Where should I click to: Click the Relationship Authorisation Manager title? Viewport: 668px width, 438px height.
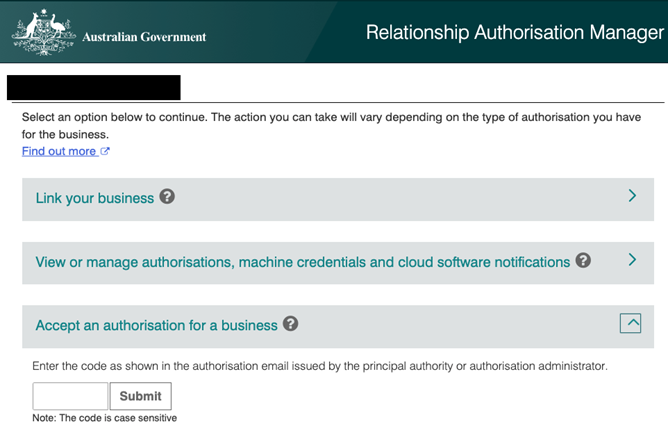tap(515, 32)
